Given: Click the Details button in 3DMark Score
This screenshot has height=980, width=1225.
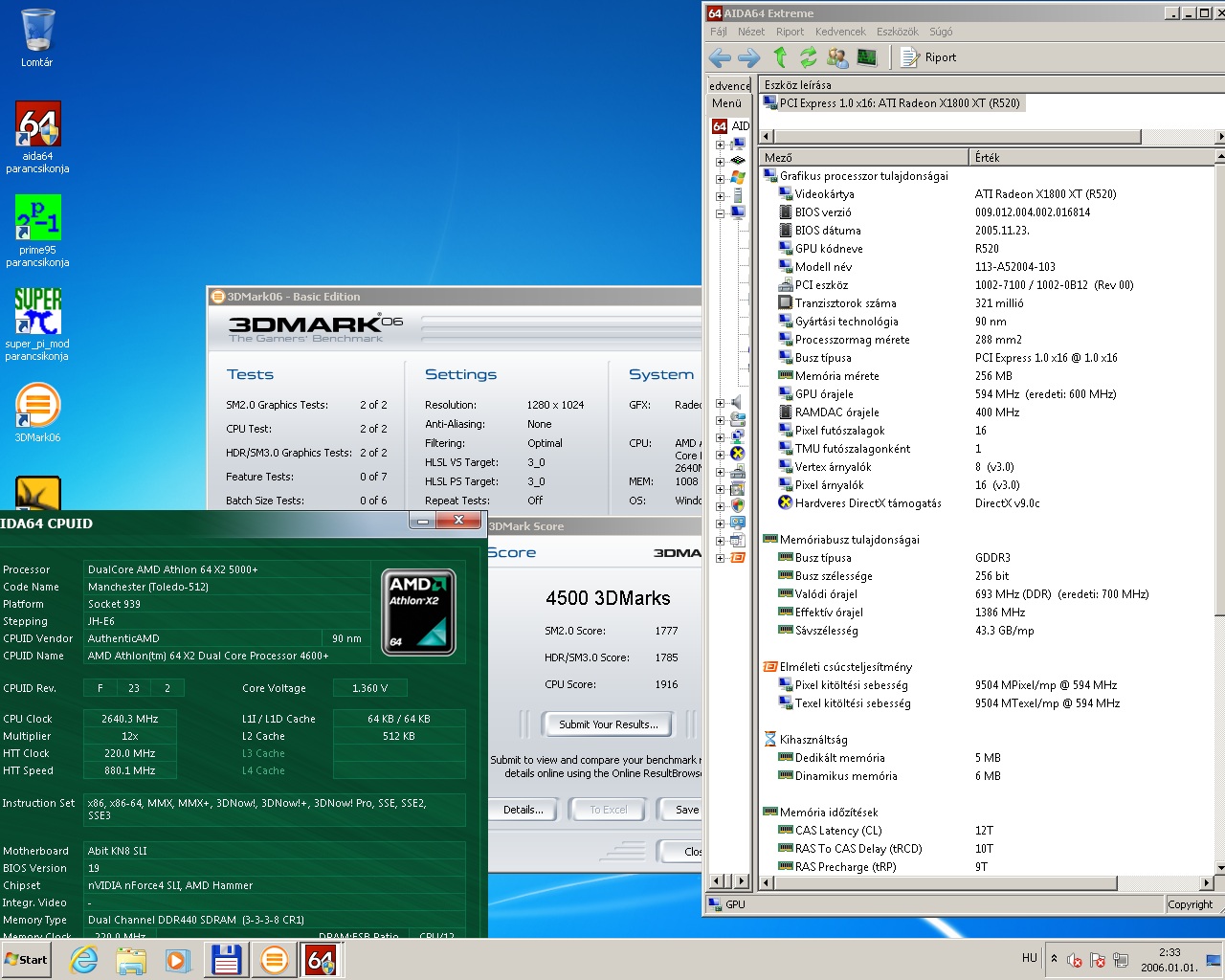Looking at the screenshot, I should [523, 810].
